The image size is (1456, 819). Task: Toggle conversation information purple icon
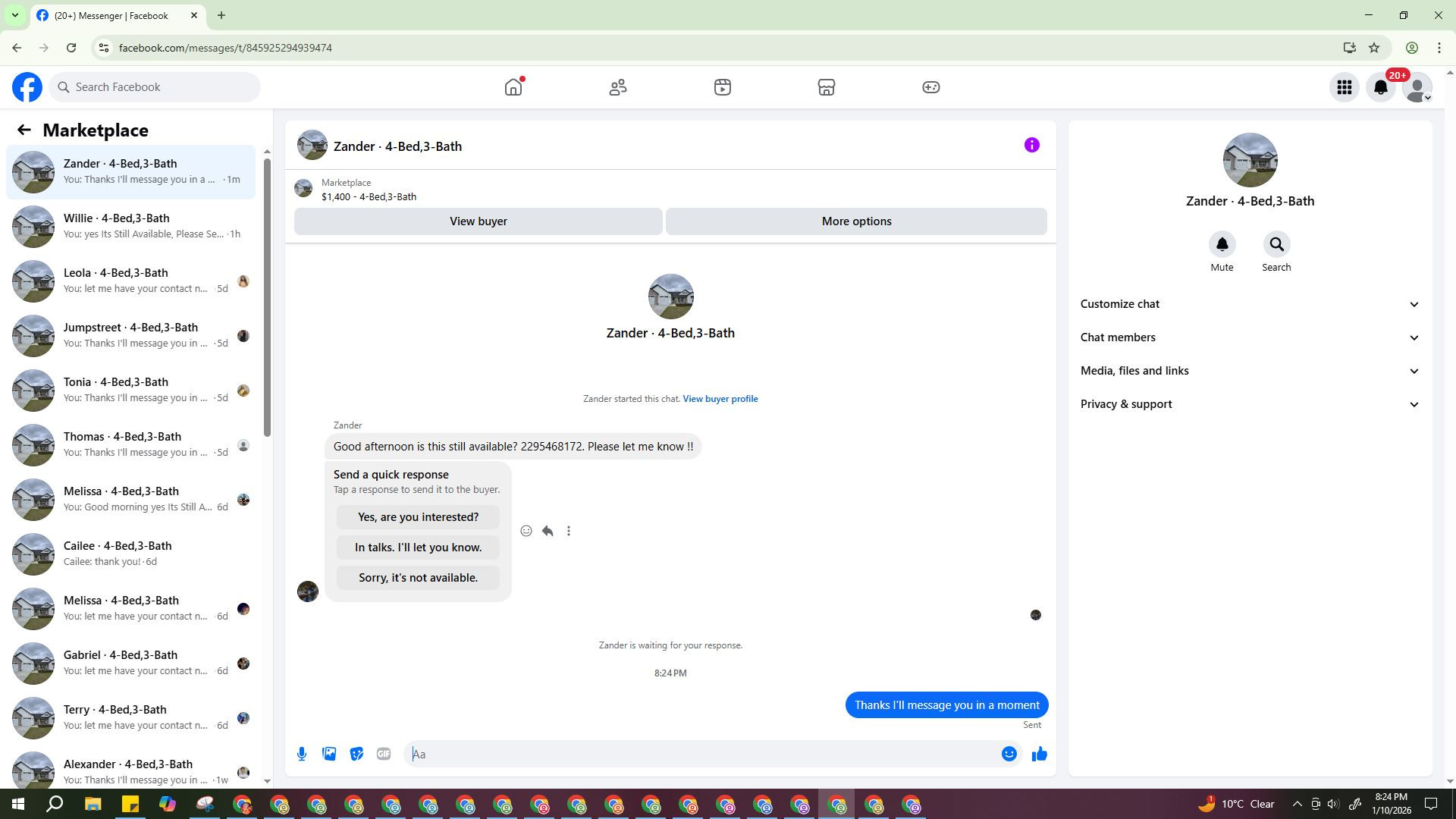point(1031,145)
